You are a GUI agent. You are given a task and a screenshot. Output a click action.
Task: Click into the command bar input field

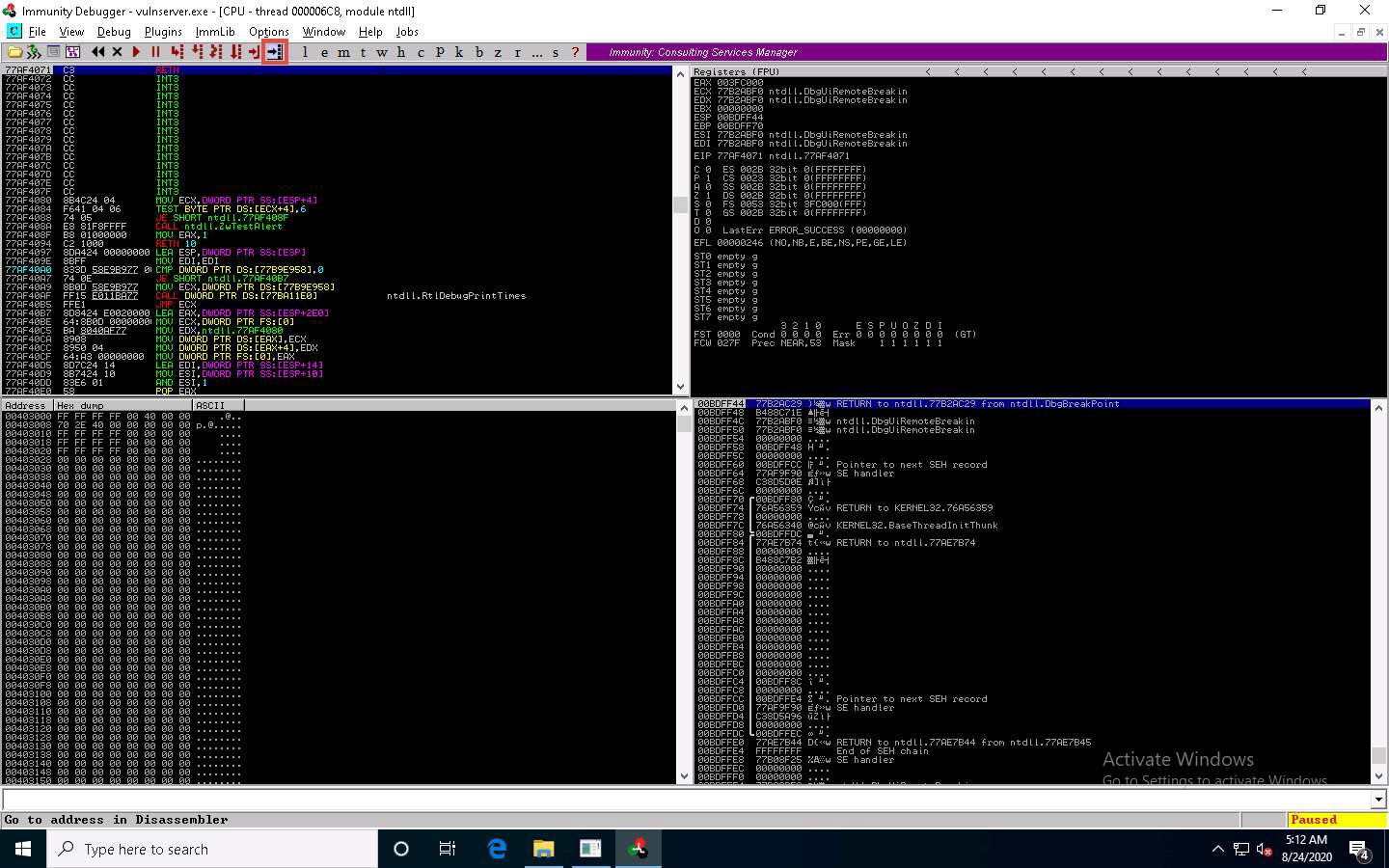pyautogui.click(x=686, y=799)
